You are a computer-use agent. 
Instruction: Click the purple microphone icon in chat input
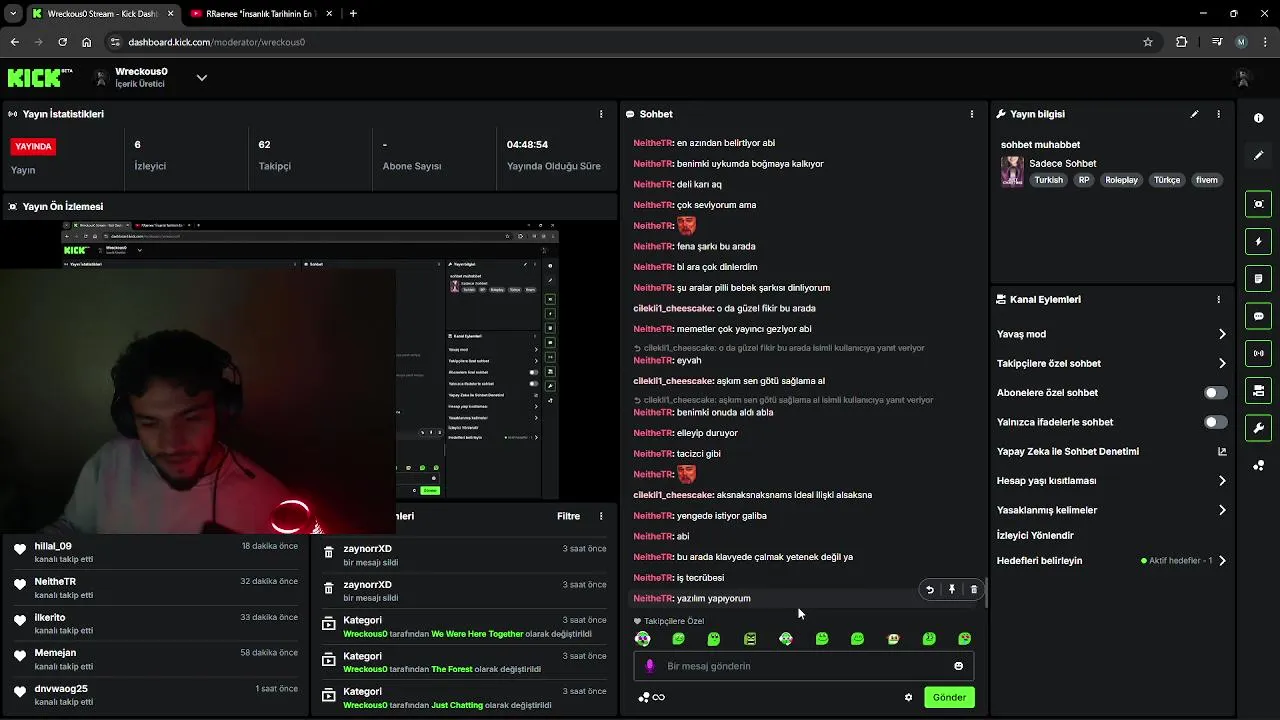click(650, 666)
